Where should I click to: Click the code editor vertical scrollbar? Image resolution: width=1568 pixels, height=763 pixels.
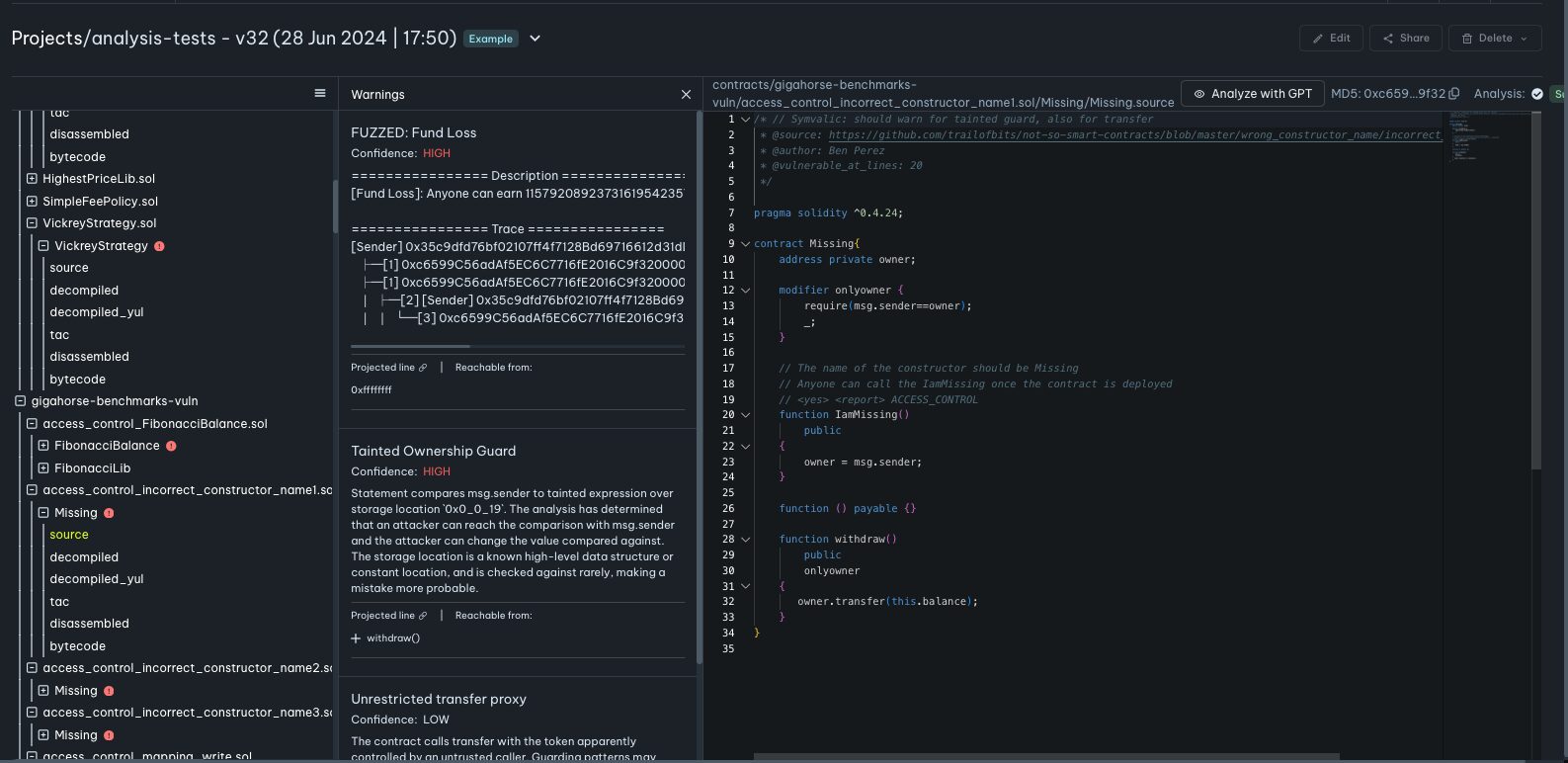click(1535, 289)
